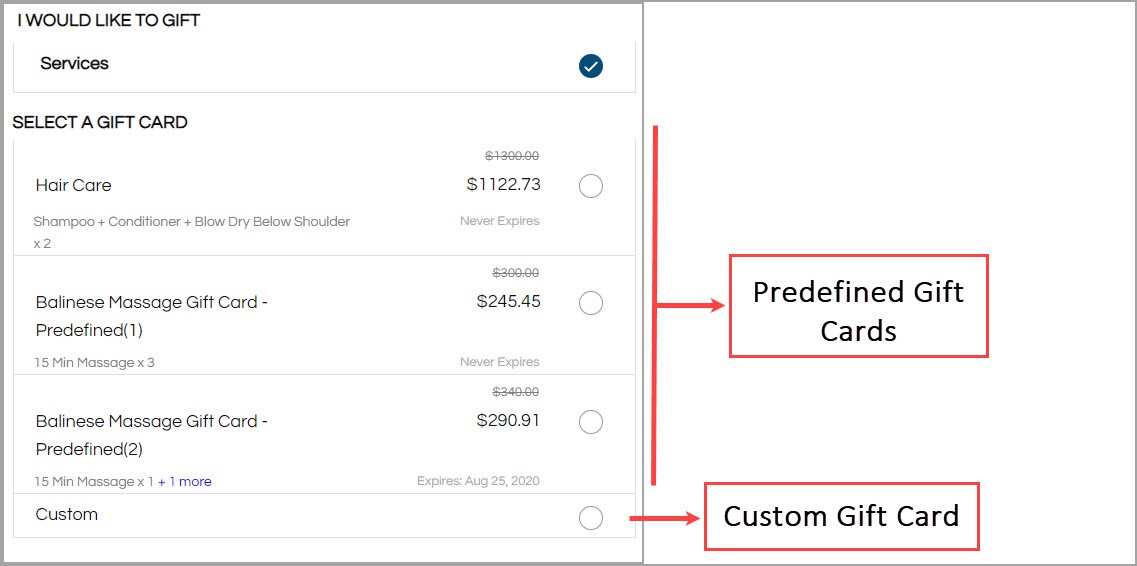The width and height of the screenshot is (1137, 566).
Task: Select Balinese Massage Predefined(1) radio button
Action: tap(591, 303)
